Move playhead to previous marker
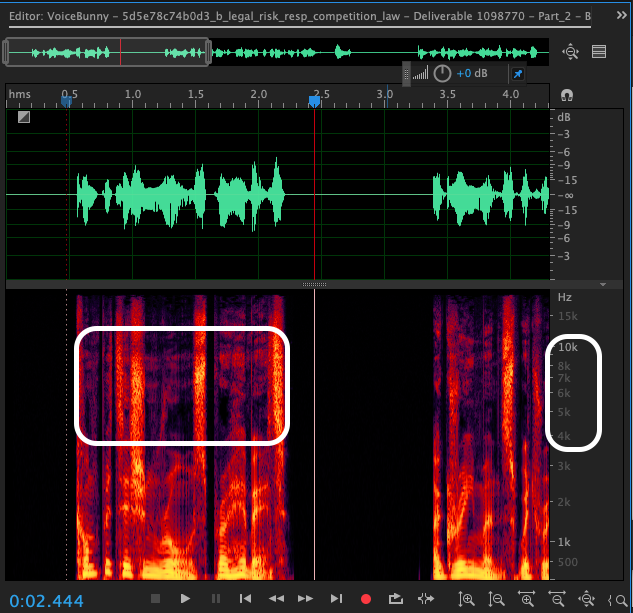The width and height of the screenshot is (633, 613). pos(245,598)
